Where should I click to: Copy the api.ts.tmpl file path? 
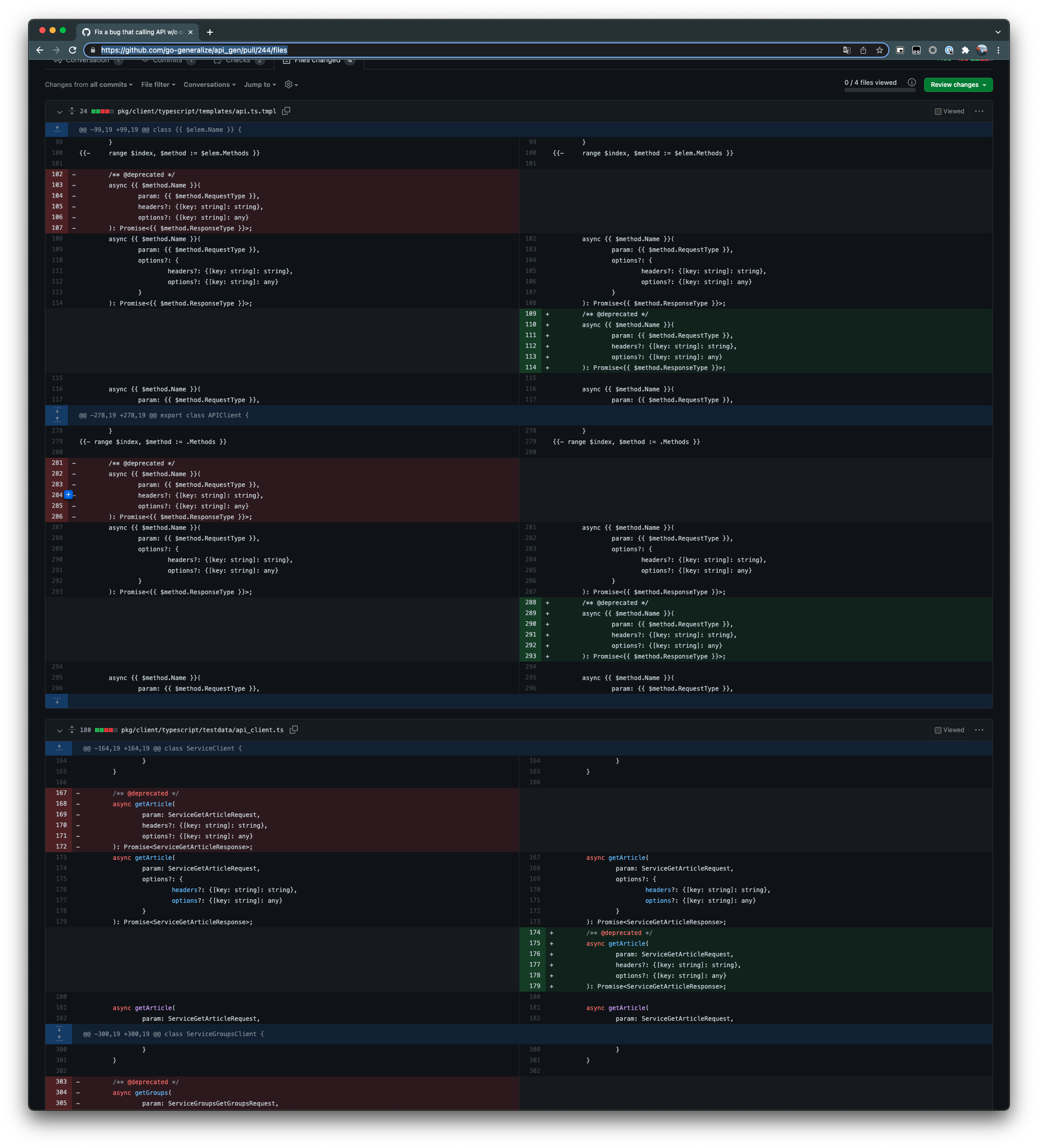tap(286, 111)
